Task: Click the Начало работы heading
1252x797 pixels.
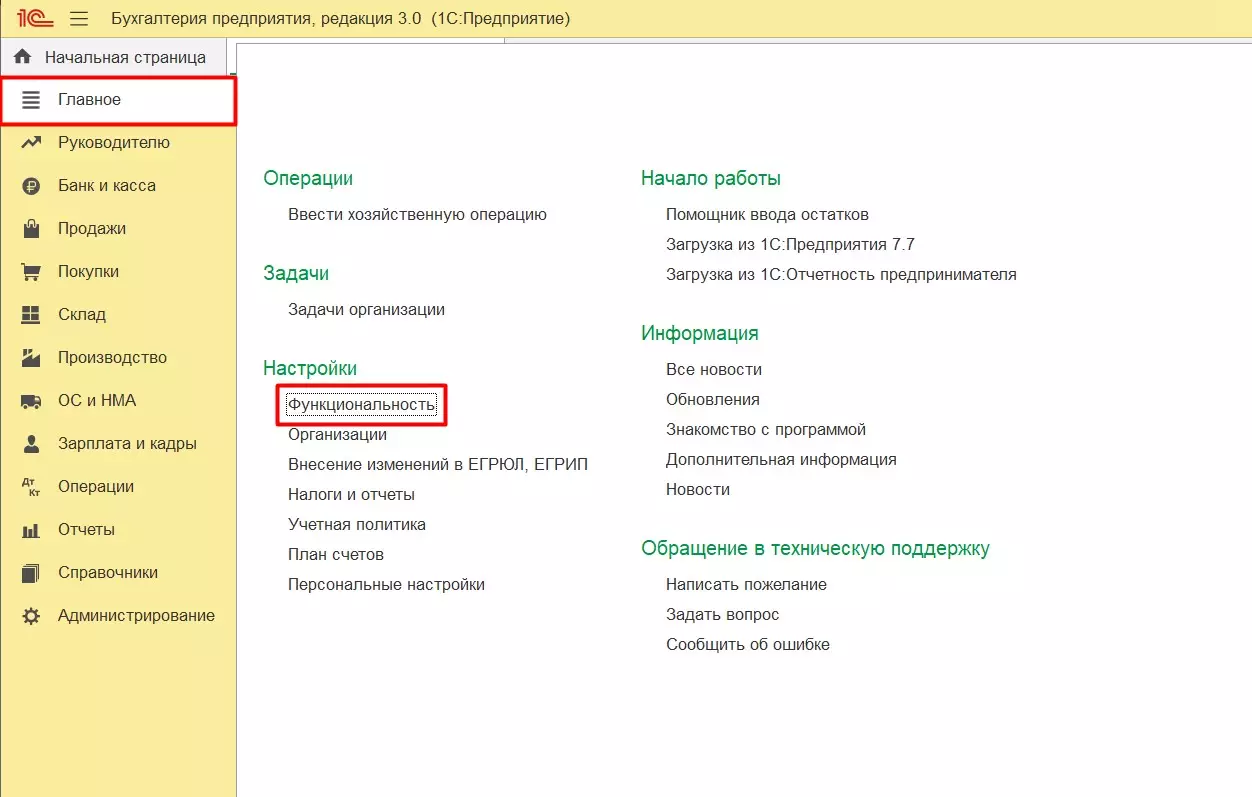Action: [x=711, y=179]
